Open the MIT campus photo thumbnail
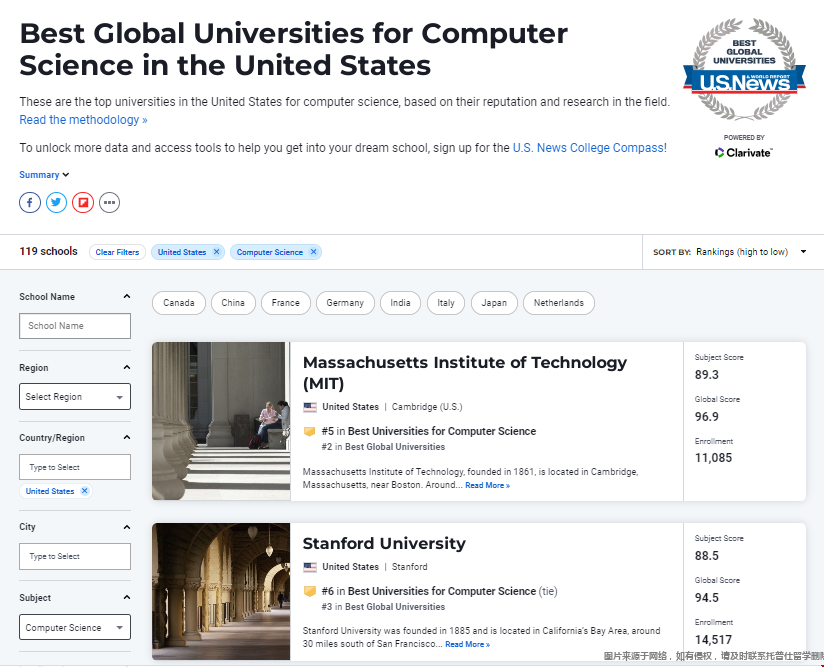Image resolution: width=824 pixels, height=667 pixels. tap(221, 421)
